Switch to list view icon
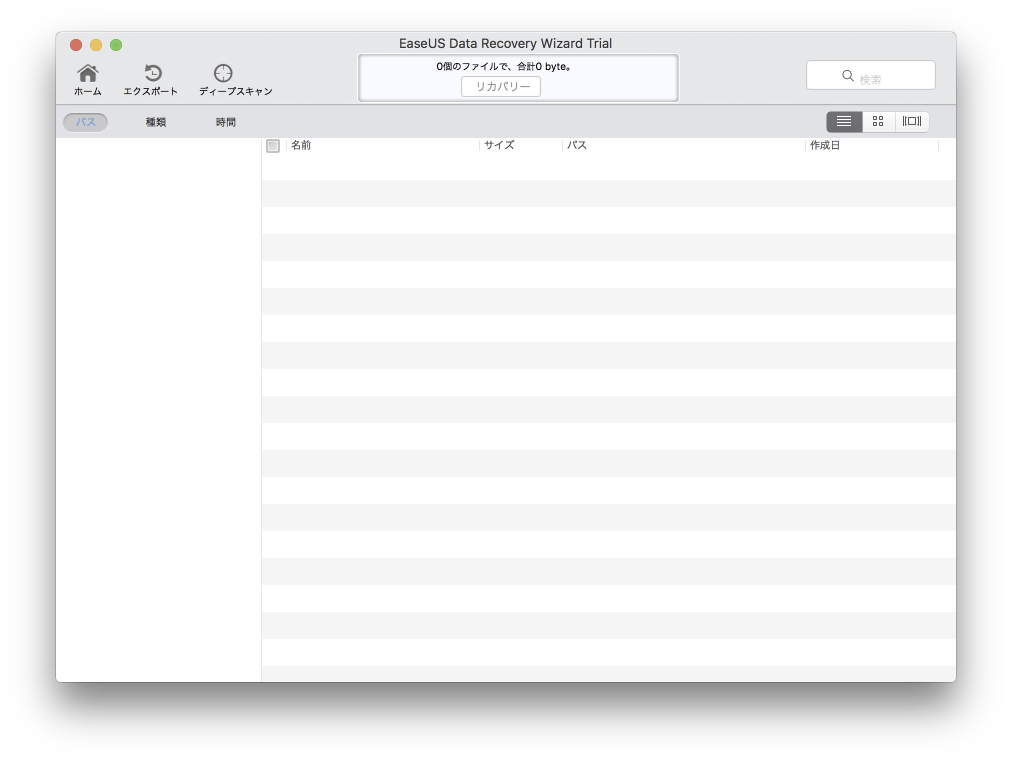 coord(844,121)
